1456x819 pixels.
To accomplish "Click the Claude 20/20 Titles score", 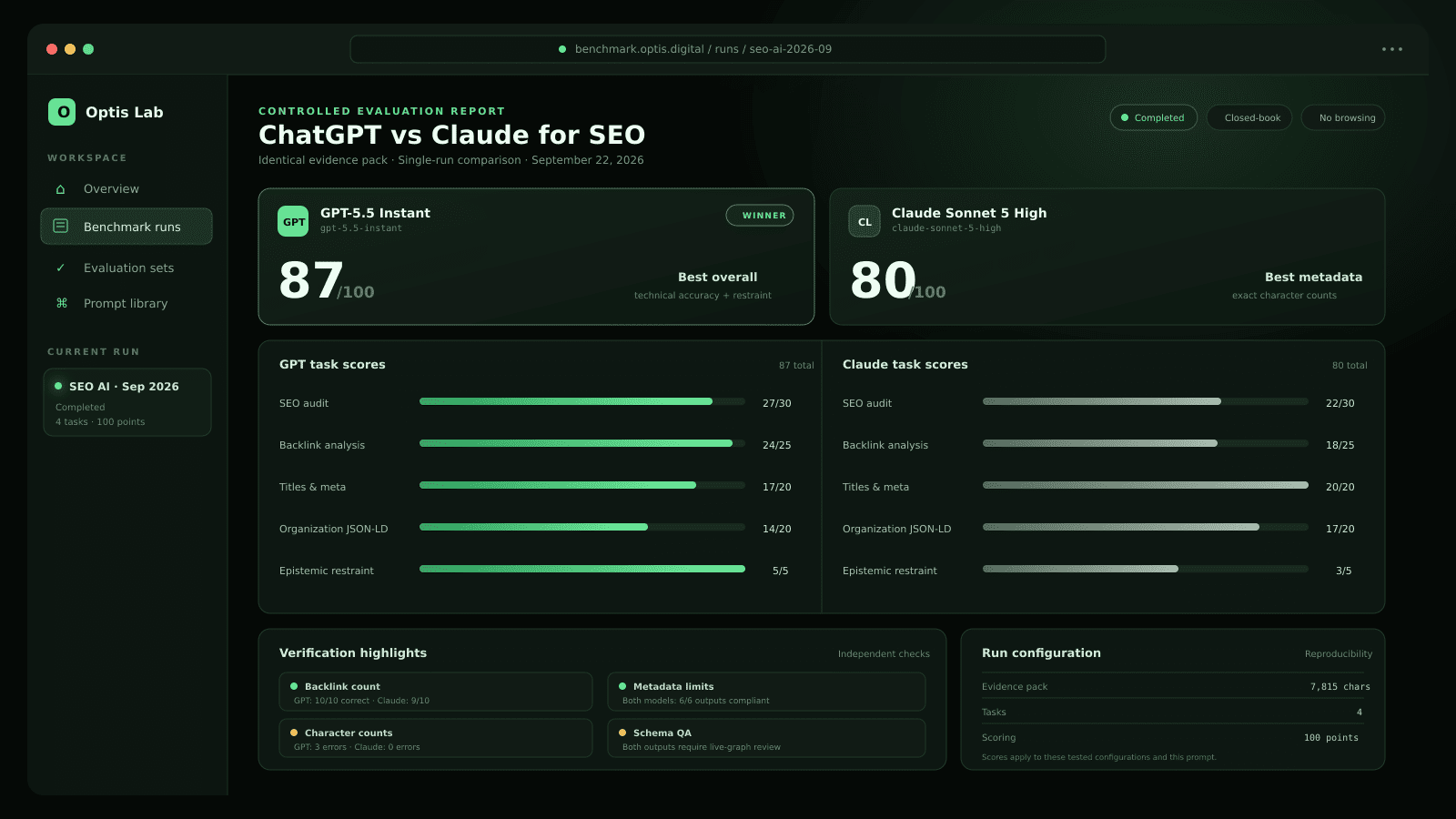I will [x=1340, y=487].
